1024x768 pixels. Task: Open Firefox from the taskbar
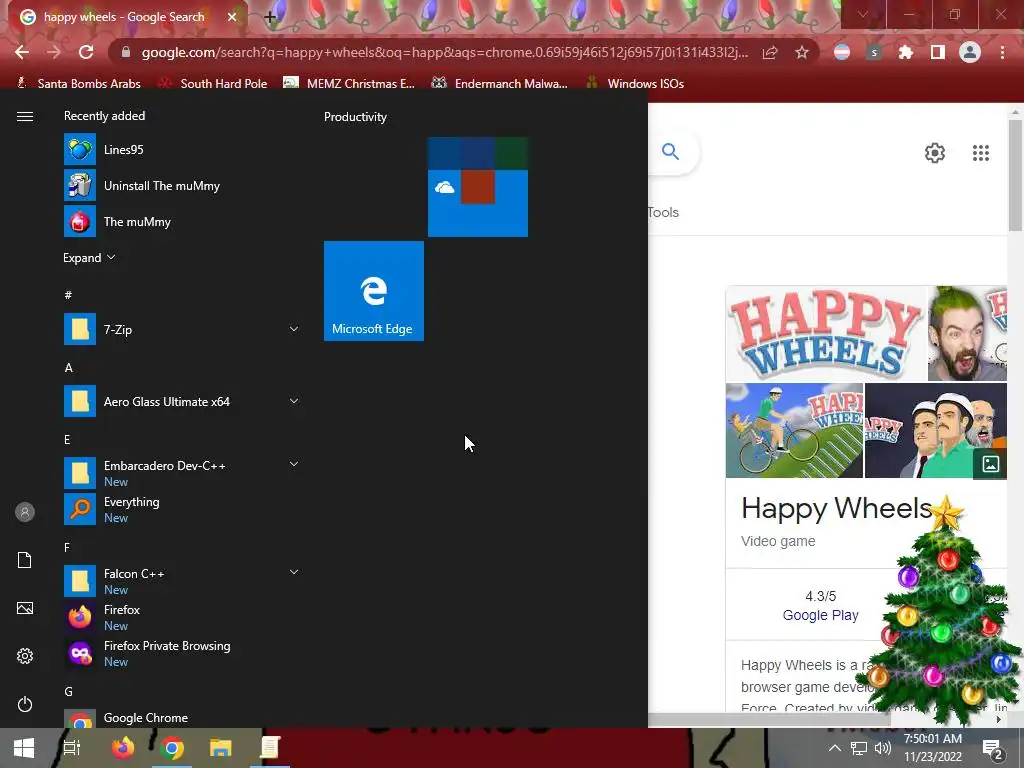click(x=122, y=748)
